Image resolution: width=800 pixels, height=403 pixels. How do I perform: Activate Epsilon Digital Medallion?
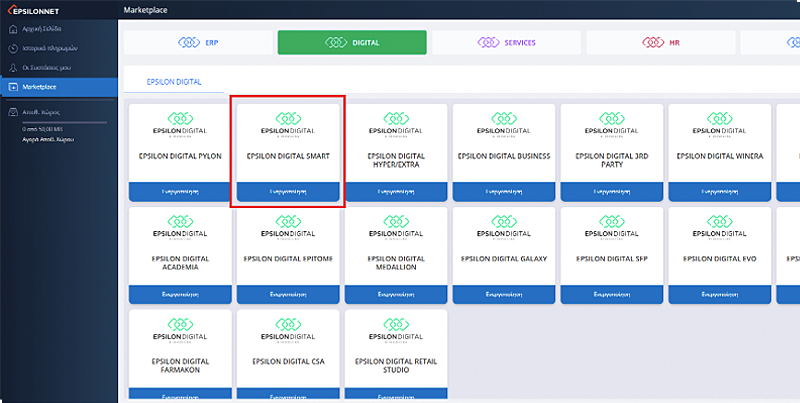coord(396,295)
